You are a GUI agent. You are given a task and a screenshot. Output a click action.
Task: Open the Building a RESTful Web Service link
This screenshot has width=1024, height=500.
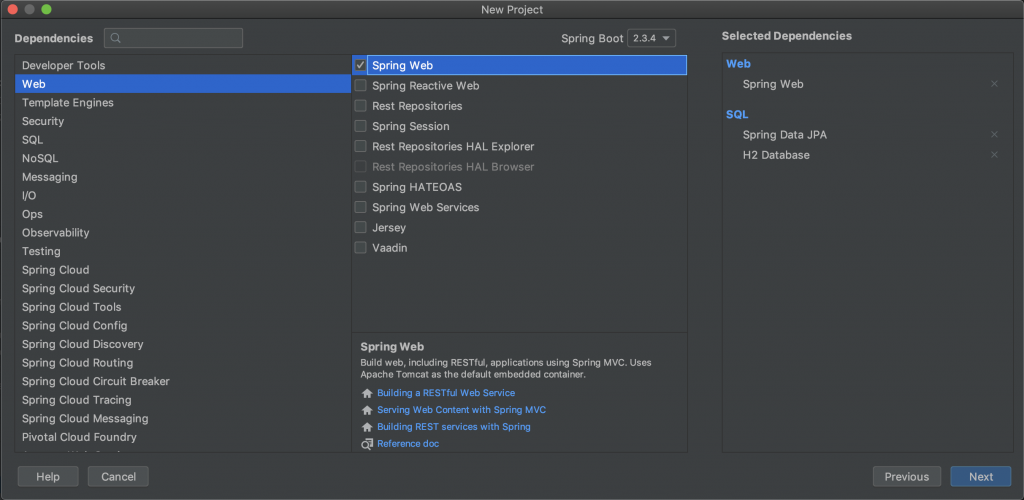click(446, 394)
